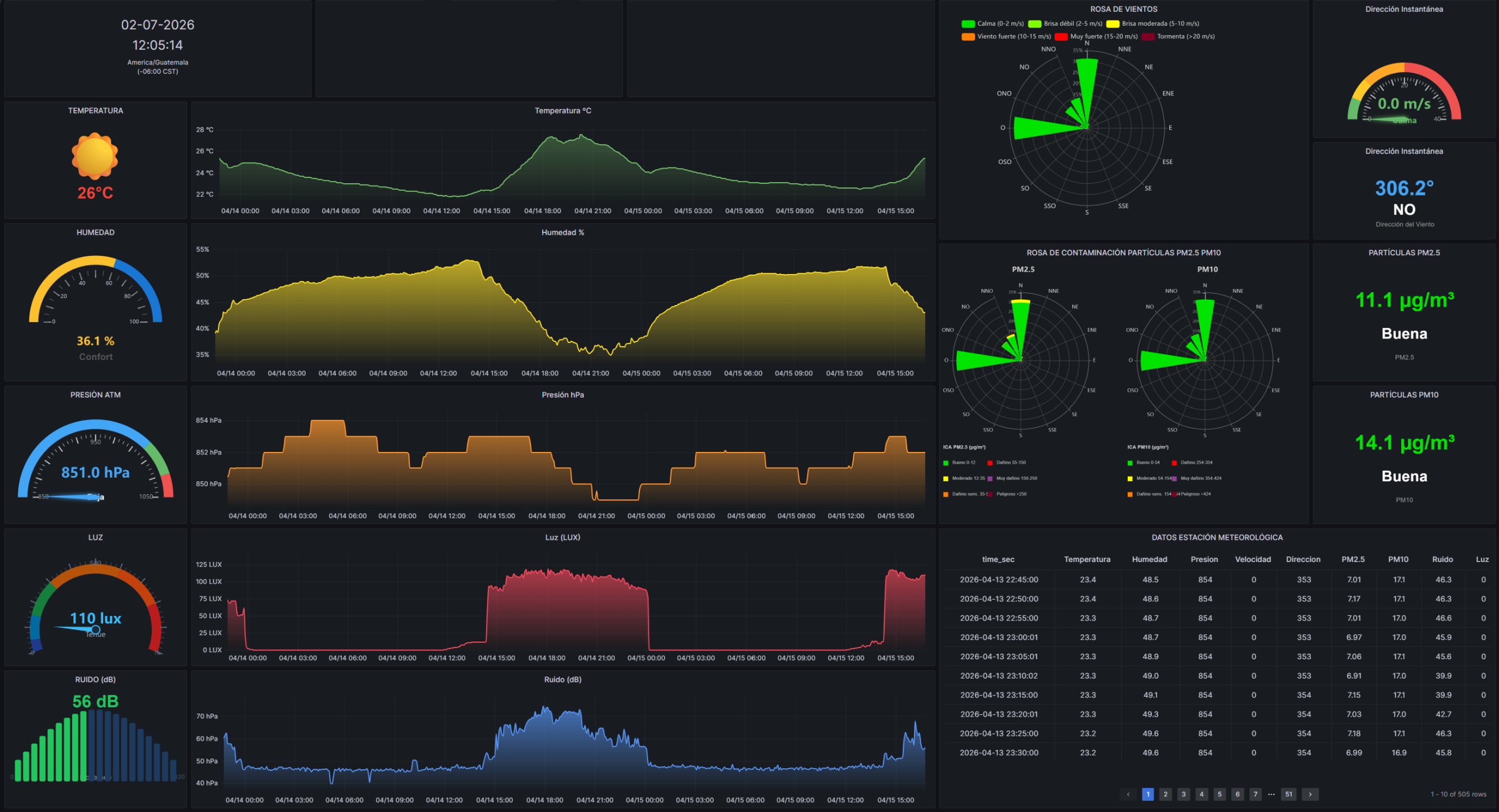The width and height of the screenshot is (1499, 812).
Task: Open the Humedad % chart title menu
Action: point(563,232)
